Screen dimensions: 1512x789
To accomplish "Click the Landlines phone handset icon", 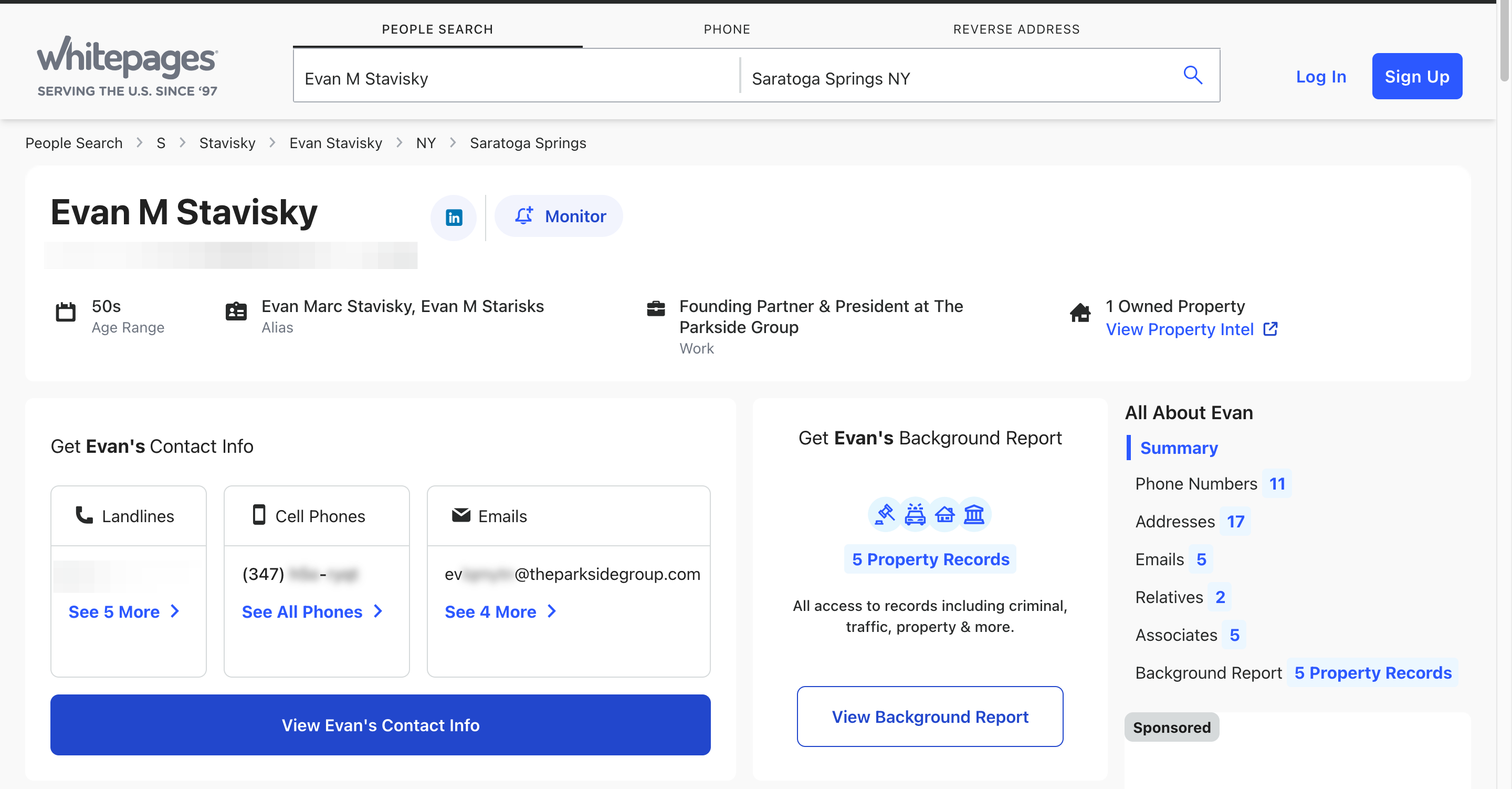I will (x=85, y=515).
